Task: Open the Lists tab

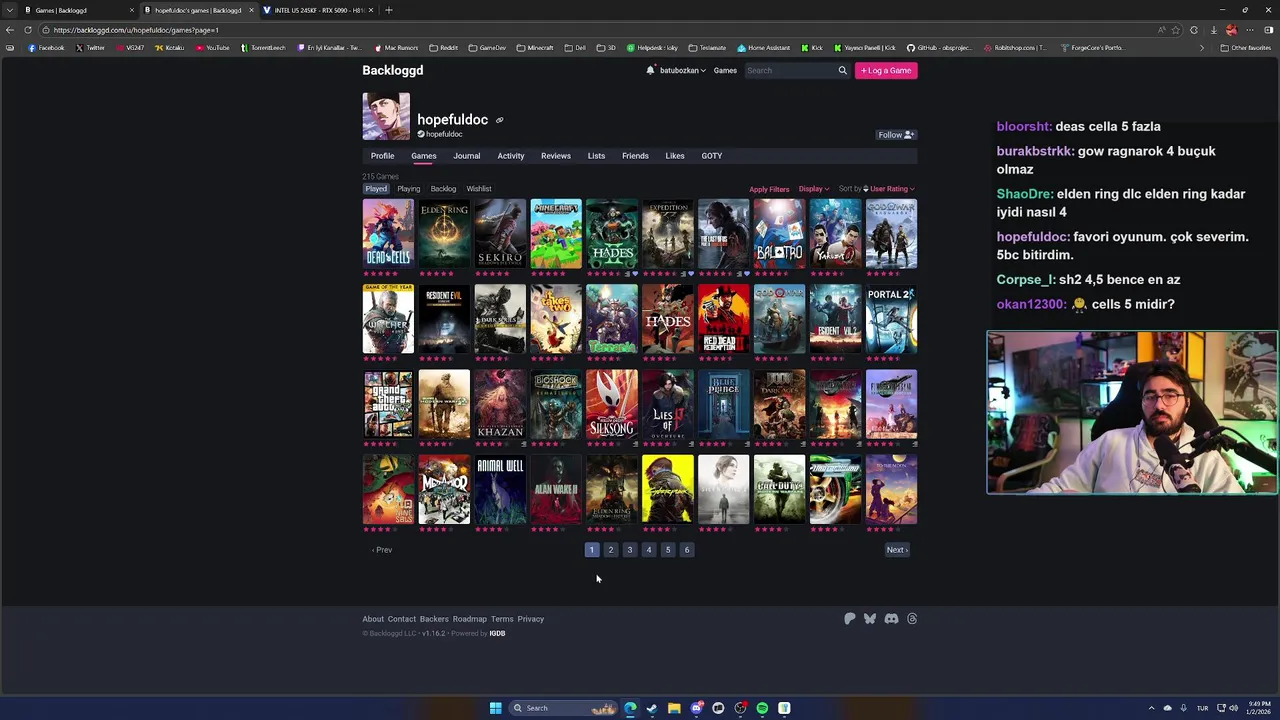Action: coord(596,156)
